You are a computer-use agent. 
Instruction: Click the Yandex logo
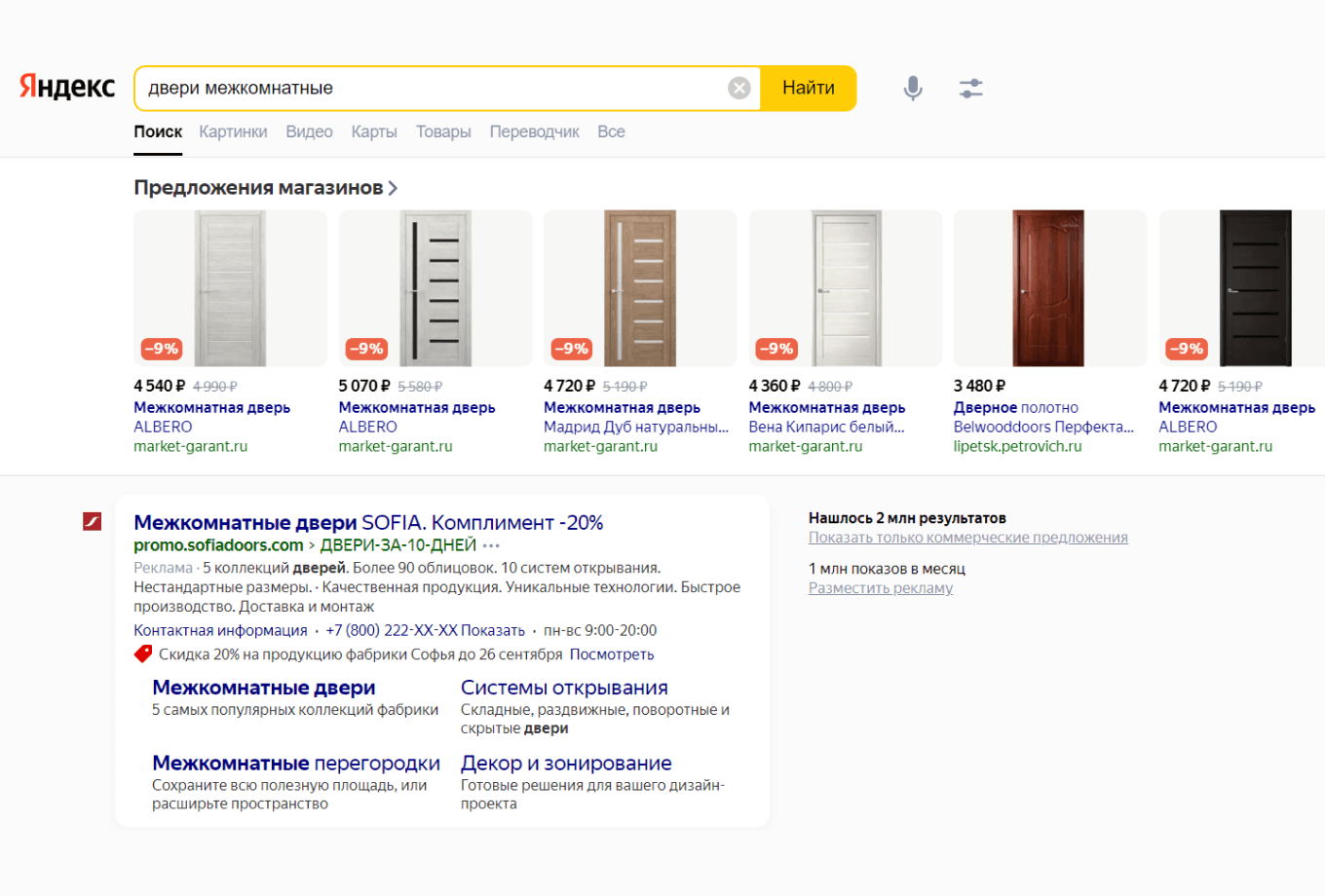67,88
